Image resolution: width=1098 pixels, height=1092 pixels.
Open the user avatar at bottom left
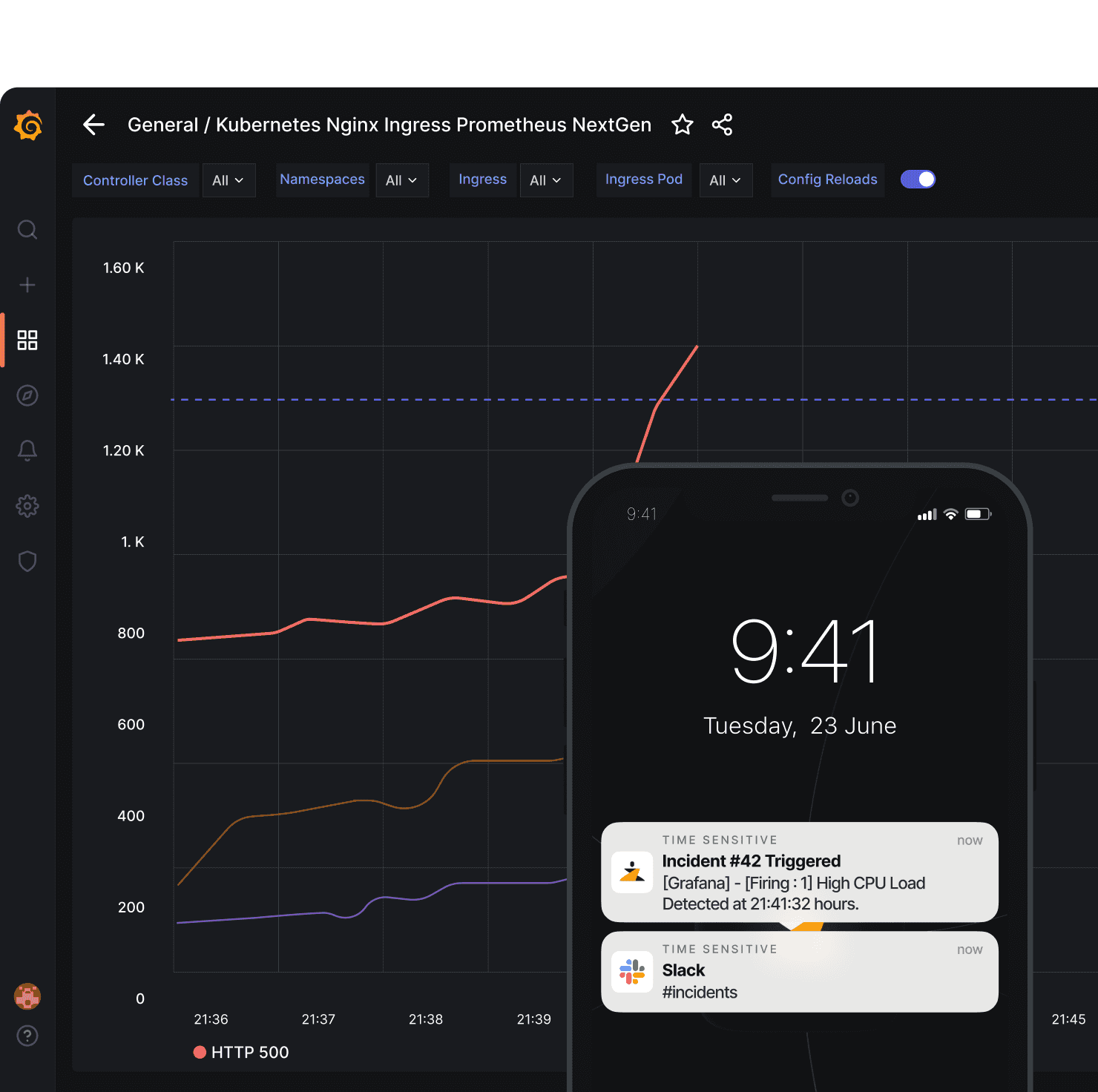click(x=27, y=996)
